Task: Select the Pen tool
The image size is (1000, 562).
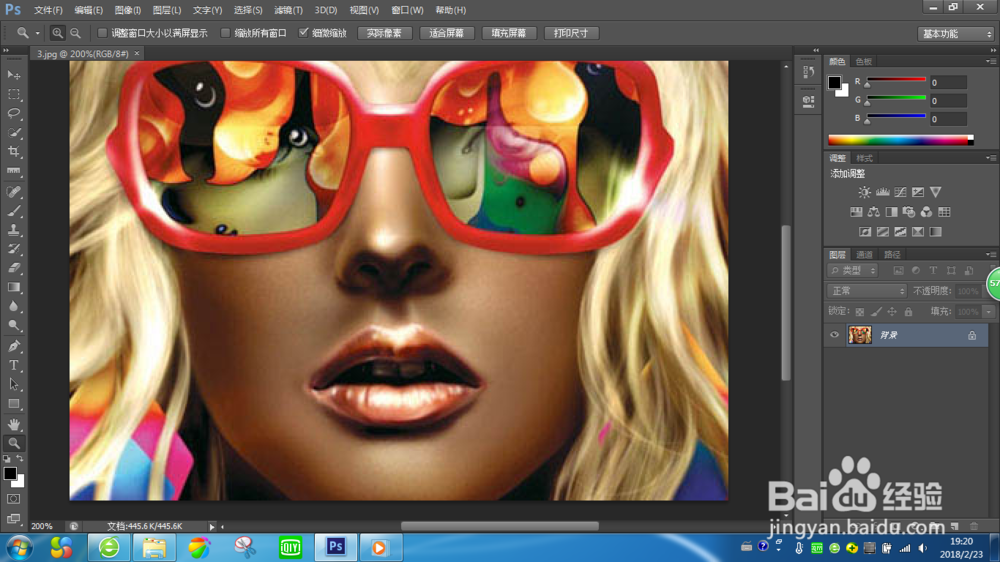Action: (13, 346)
